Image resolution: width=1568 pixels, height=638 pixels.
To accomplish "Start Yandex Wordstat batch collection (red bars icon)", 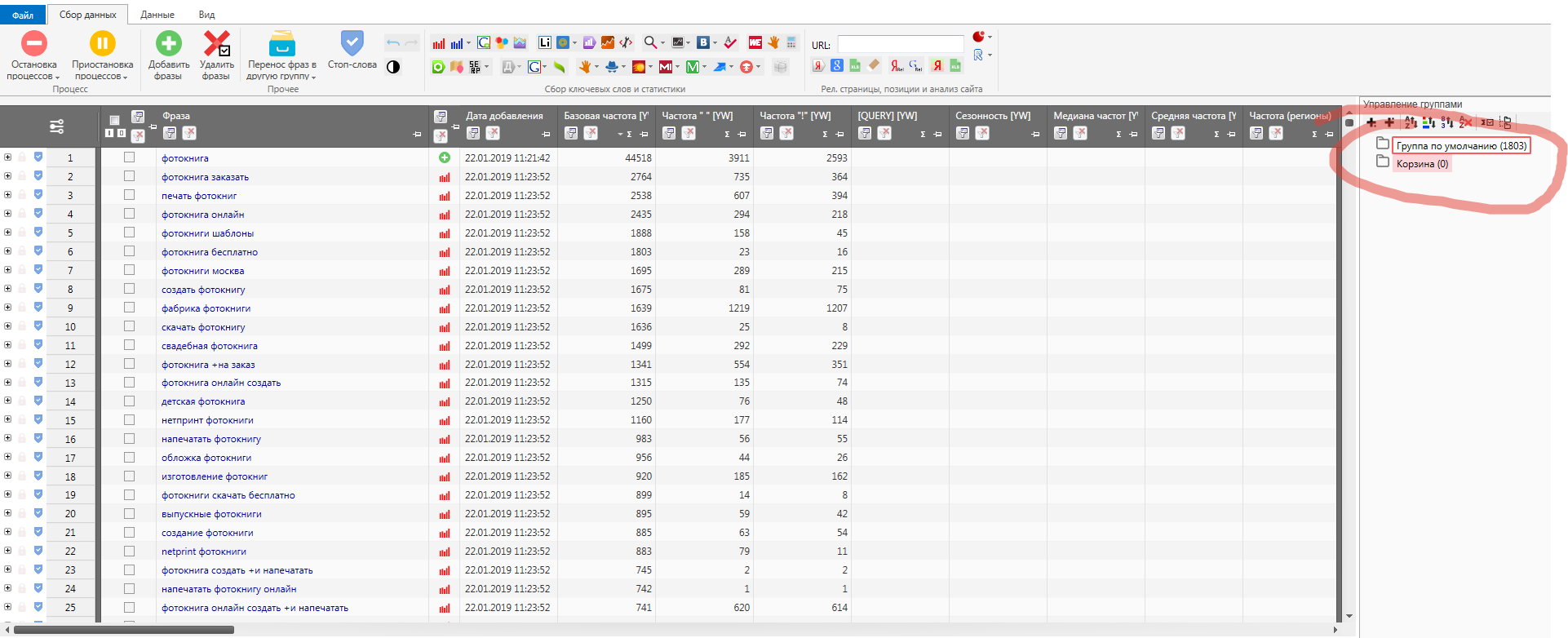I will (x=439, y=43).
